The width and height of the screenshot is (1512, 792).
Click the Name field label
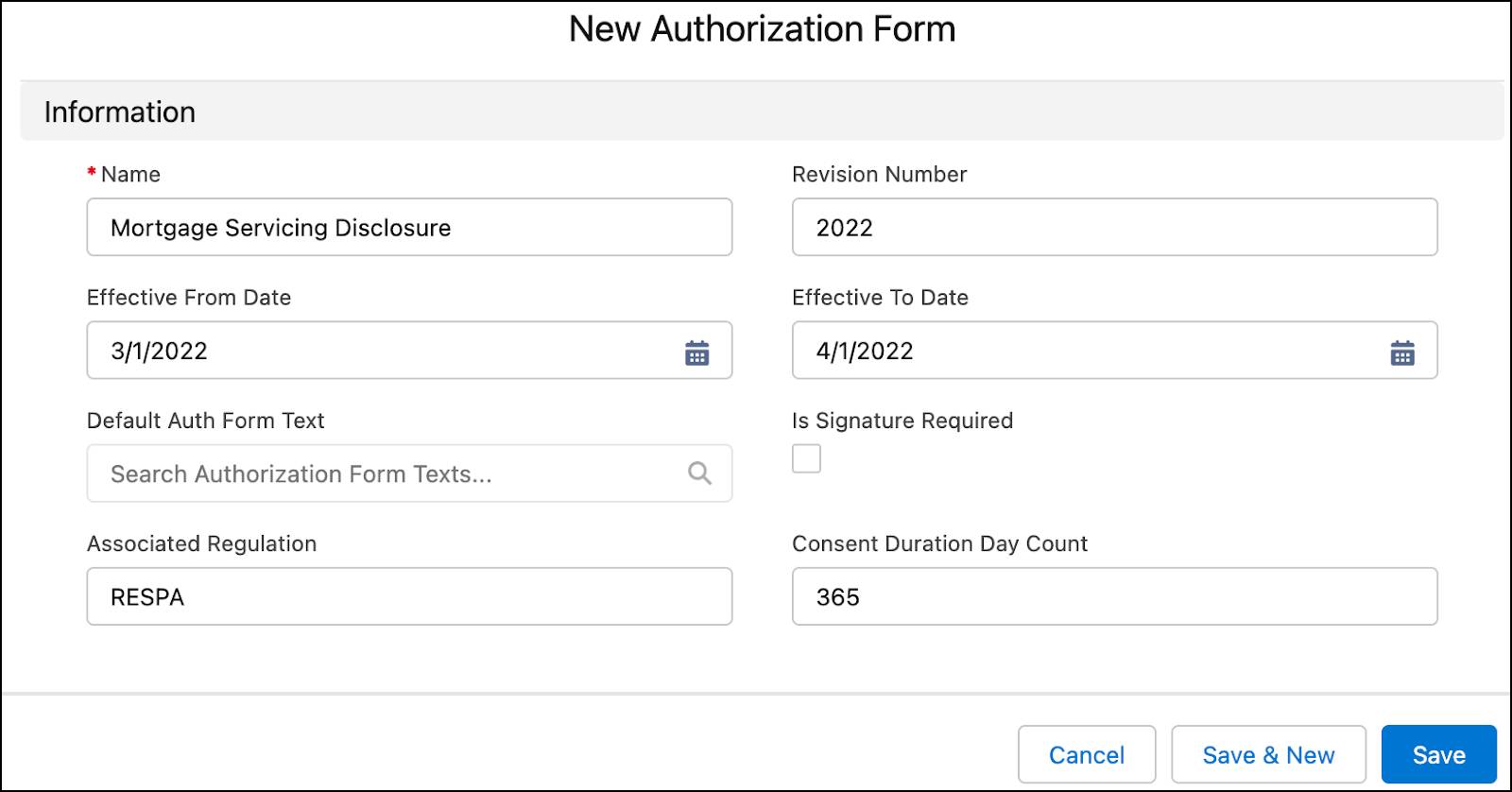(x=130, y=174)
